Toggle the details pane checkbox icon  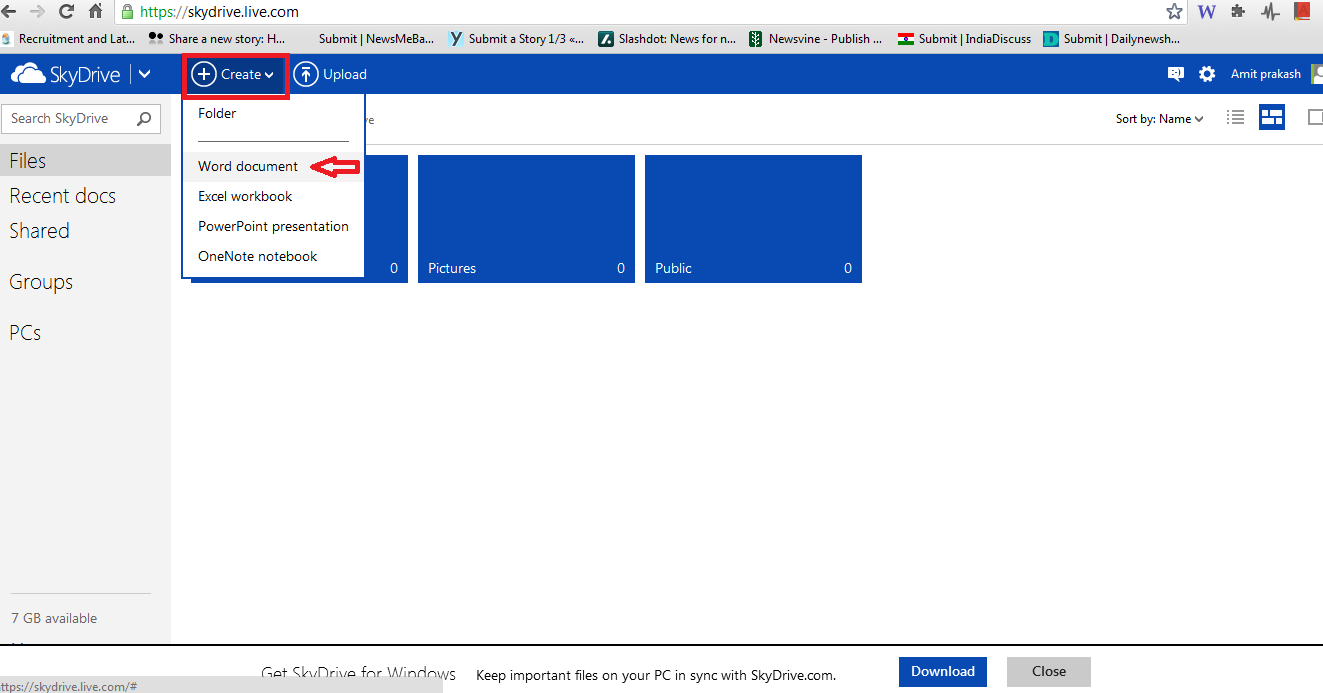[1315, 118]
